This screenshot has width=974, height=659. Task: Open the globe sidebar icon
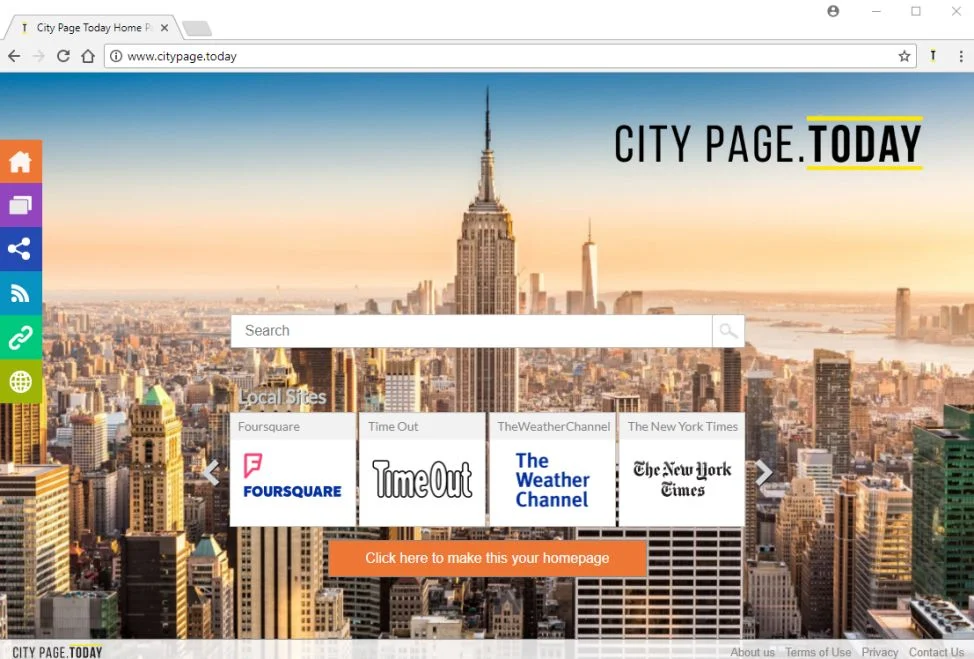click(20, 381)
